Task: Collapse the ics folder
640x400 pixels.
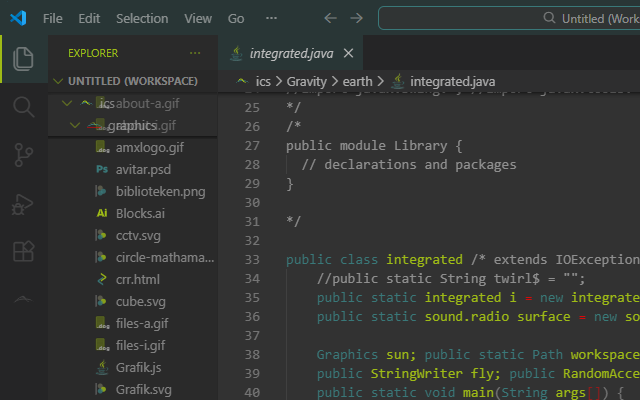Action: 67,103
